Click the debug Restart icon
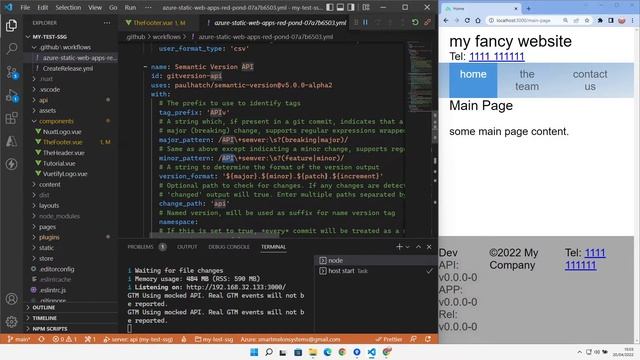Viewport: 640px width, 360px height. (x=415, y=22)
